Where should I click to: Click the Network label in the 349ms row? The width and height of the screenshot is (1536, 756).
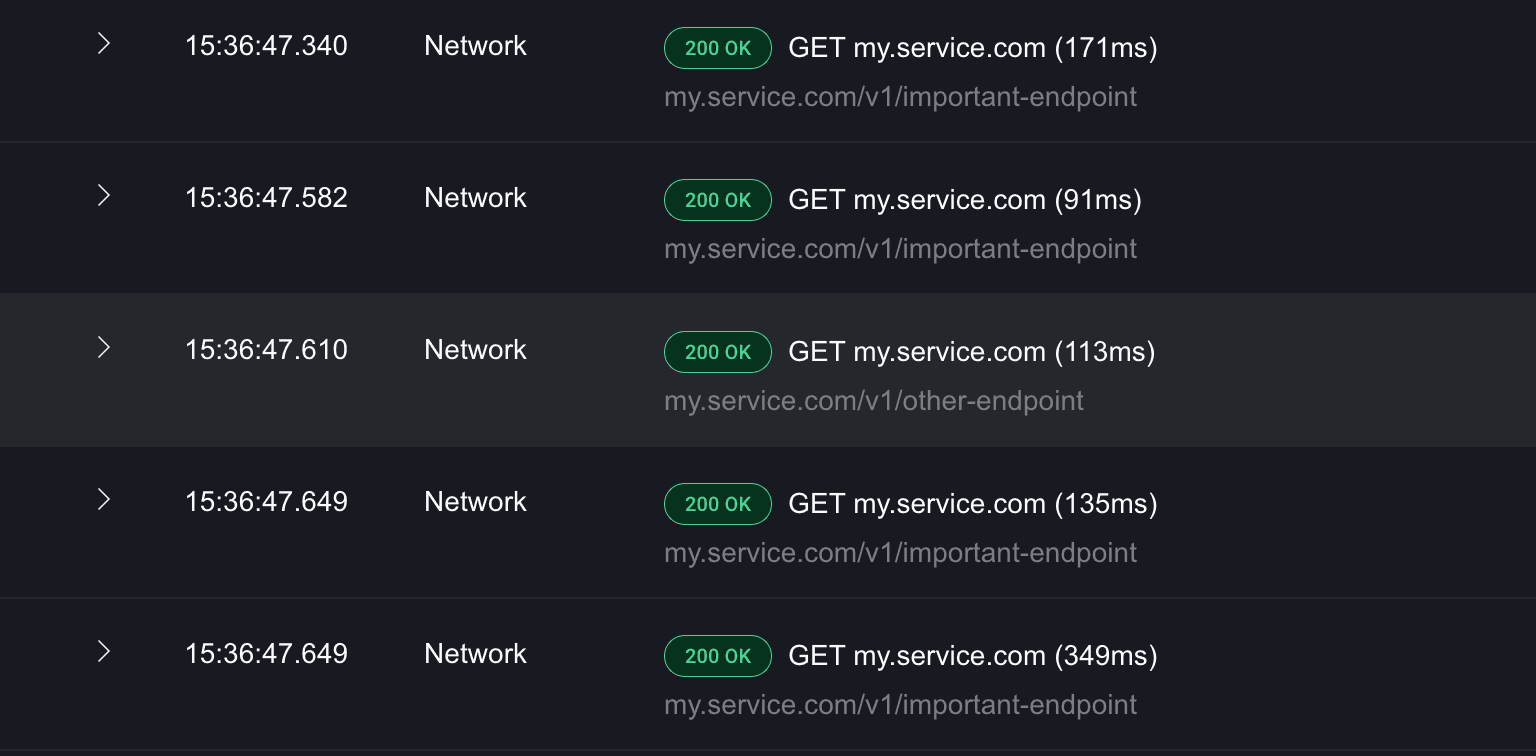coord(475,654)
